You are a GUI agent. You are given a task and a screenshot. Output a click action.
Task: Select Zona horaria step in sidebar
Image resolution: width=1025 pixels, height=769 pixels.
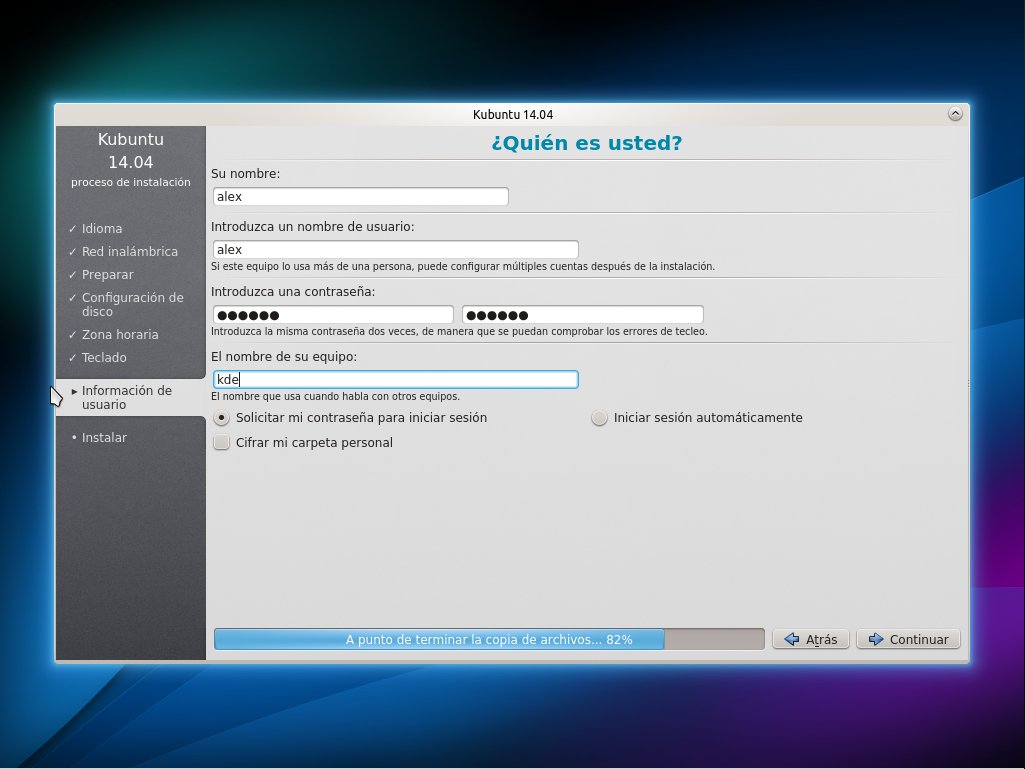[120, 334]
